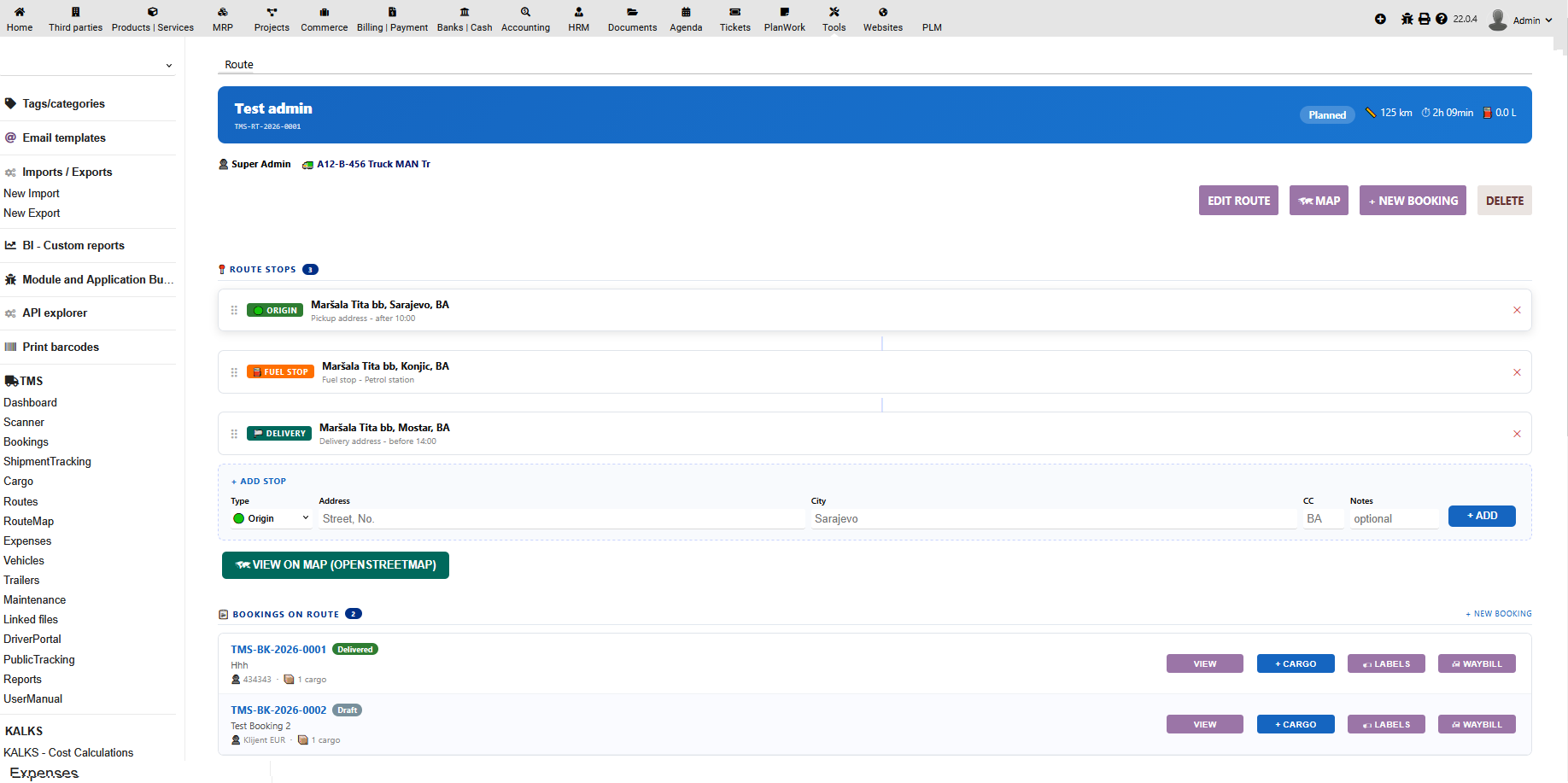Open the Vehicles item under TMS
The width and height of the screenshot is (1568, 783).
pos(24,560)
